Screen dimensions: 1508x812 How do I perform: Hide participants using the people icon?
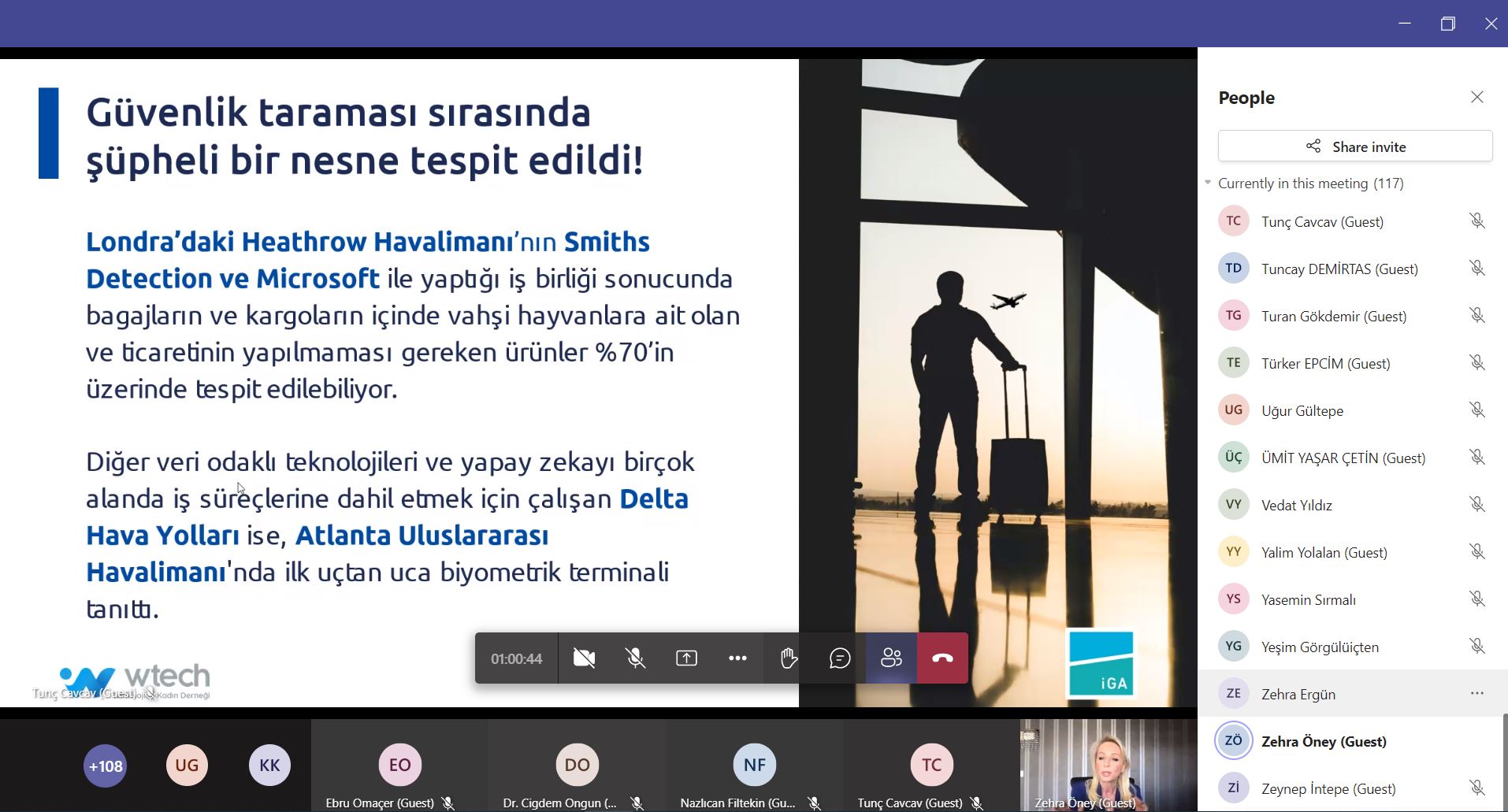891,658
